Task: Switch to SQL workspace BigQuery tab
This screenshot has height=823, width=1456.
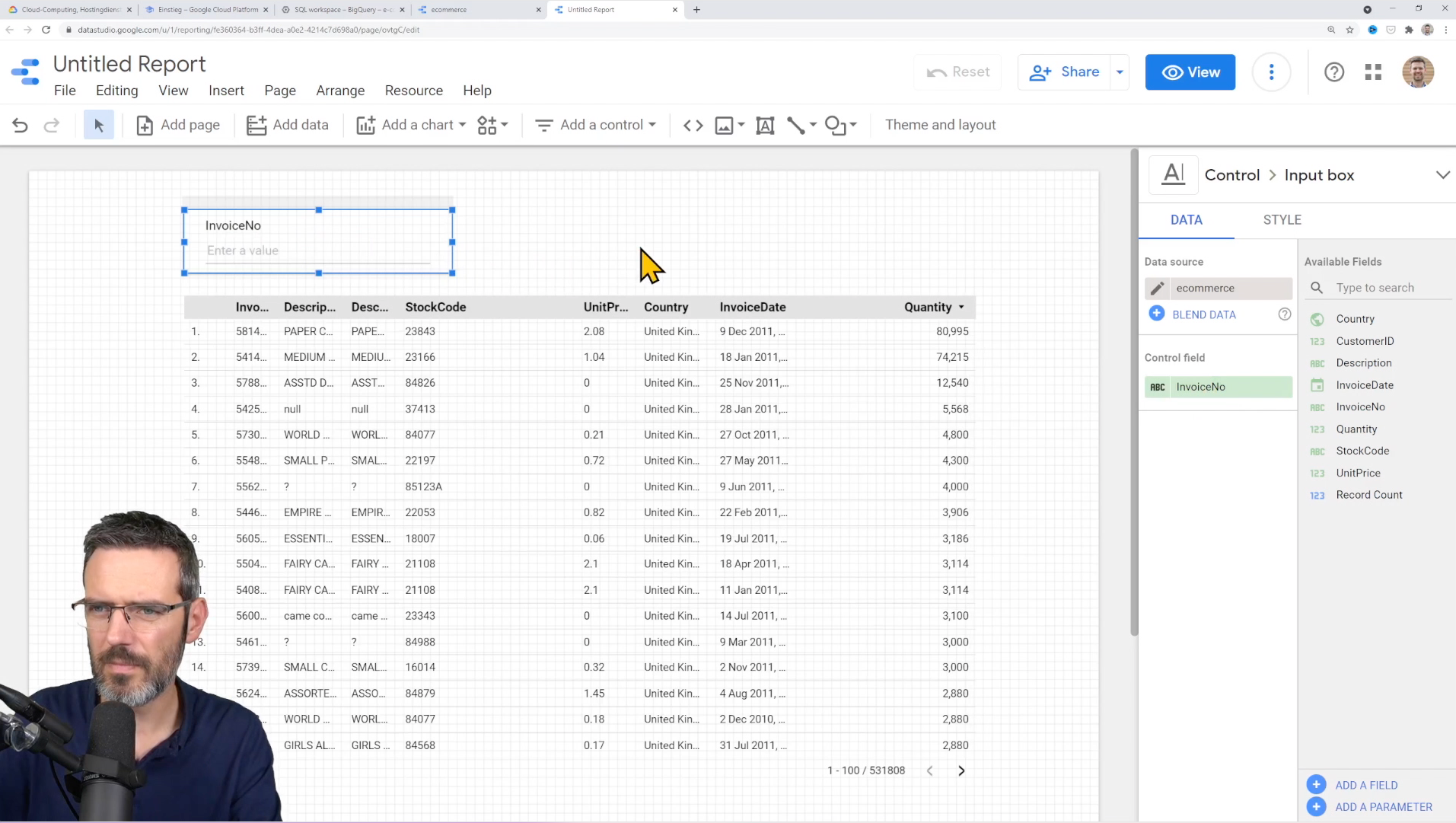Action: [x=342, y=10]
